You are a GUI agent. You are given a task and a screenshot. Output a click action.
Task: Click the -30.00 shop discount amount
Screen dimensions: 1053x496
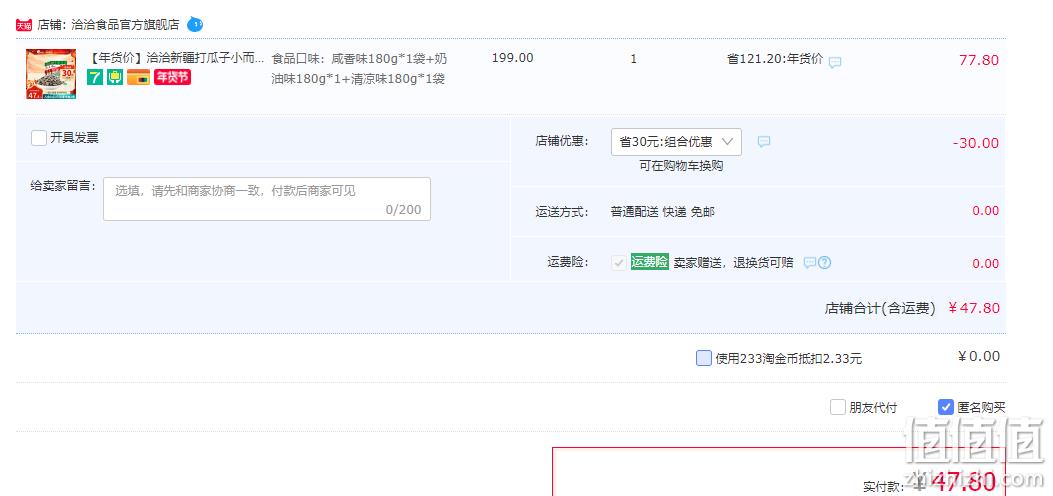click(975, 143)
